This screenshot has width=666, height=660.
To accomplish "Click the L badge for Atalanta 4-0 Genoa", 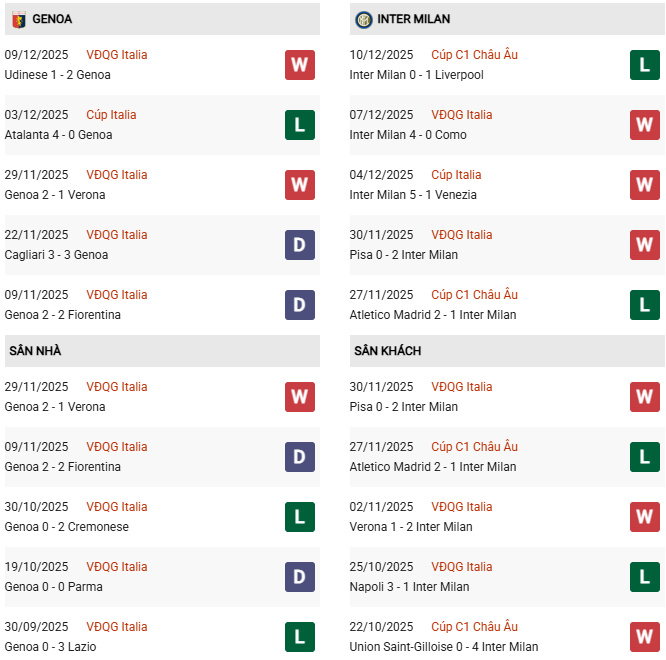I will [x=299, y=125].
